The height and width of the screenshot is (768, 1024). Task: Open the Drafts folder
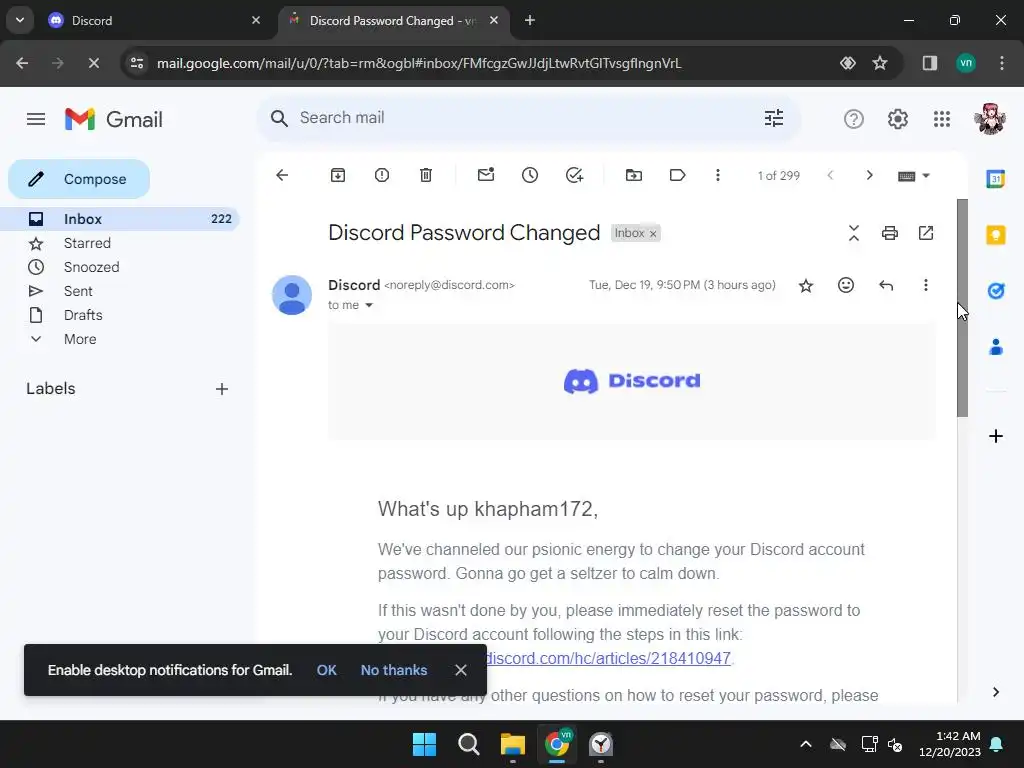83,315
